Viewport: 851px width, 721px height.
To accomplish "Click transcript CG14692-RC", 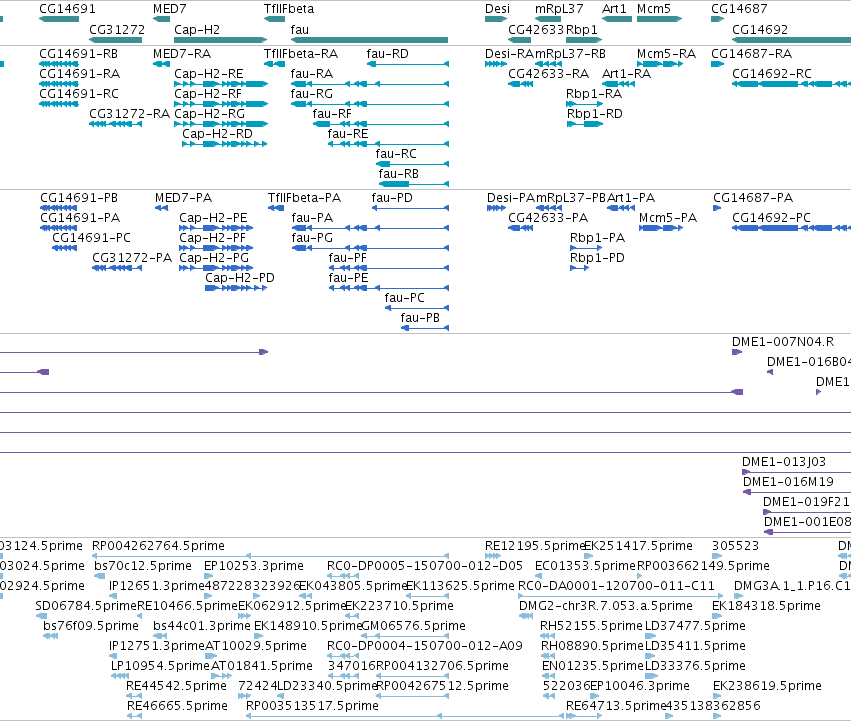I will [x=791, y=84].
